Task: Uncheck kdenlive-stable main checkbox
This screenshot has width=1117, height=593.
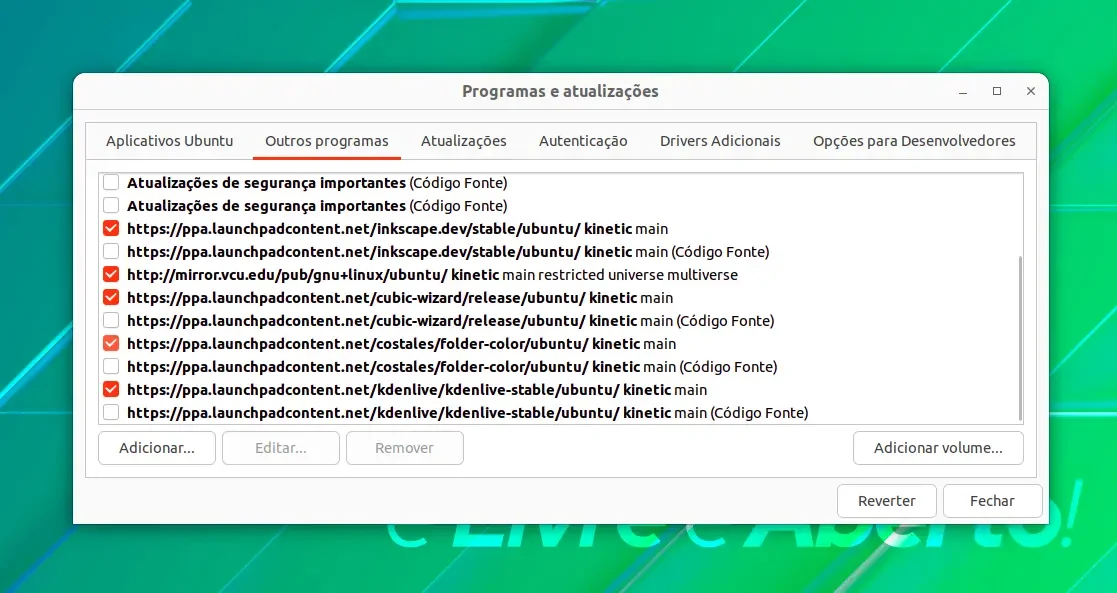Action: (111, 389)
